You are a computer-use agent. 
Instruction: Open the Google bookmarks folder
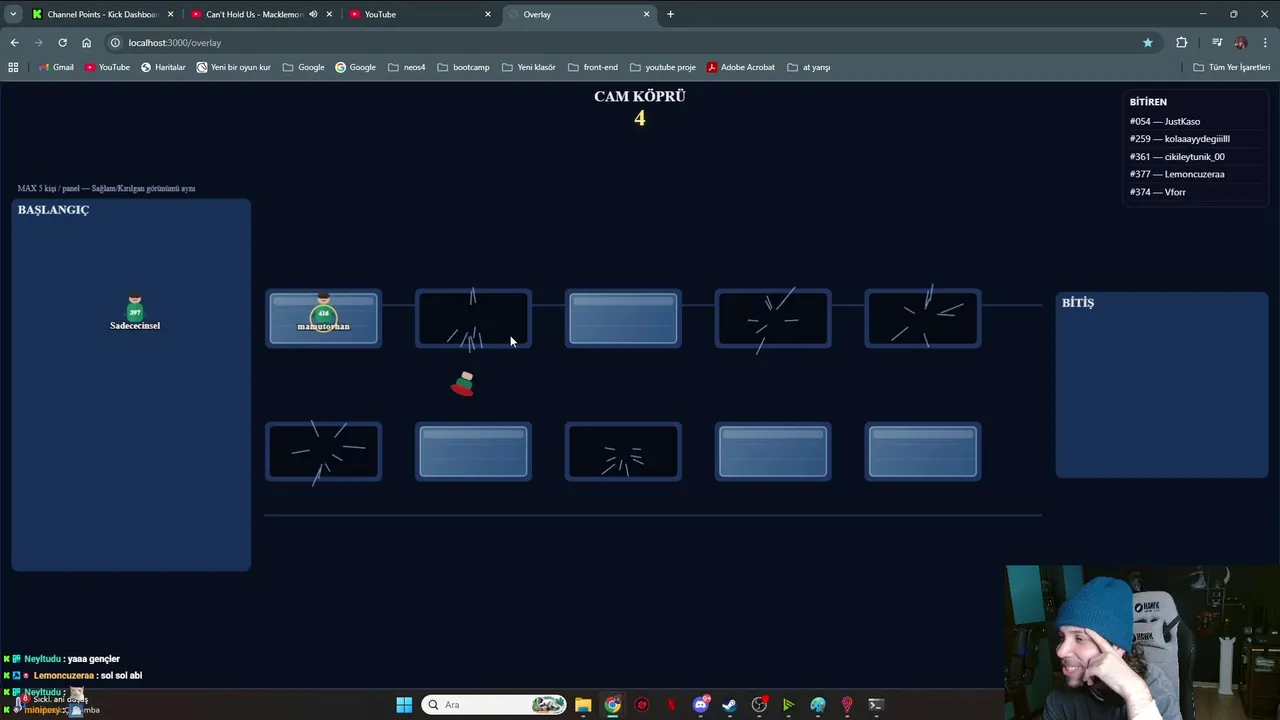304,67
